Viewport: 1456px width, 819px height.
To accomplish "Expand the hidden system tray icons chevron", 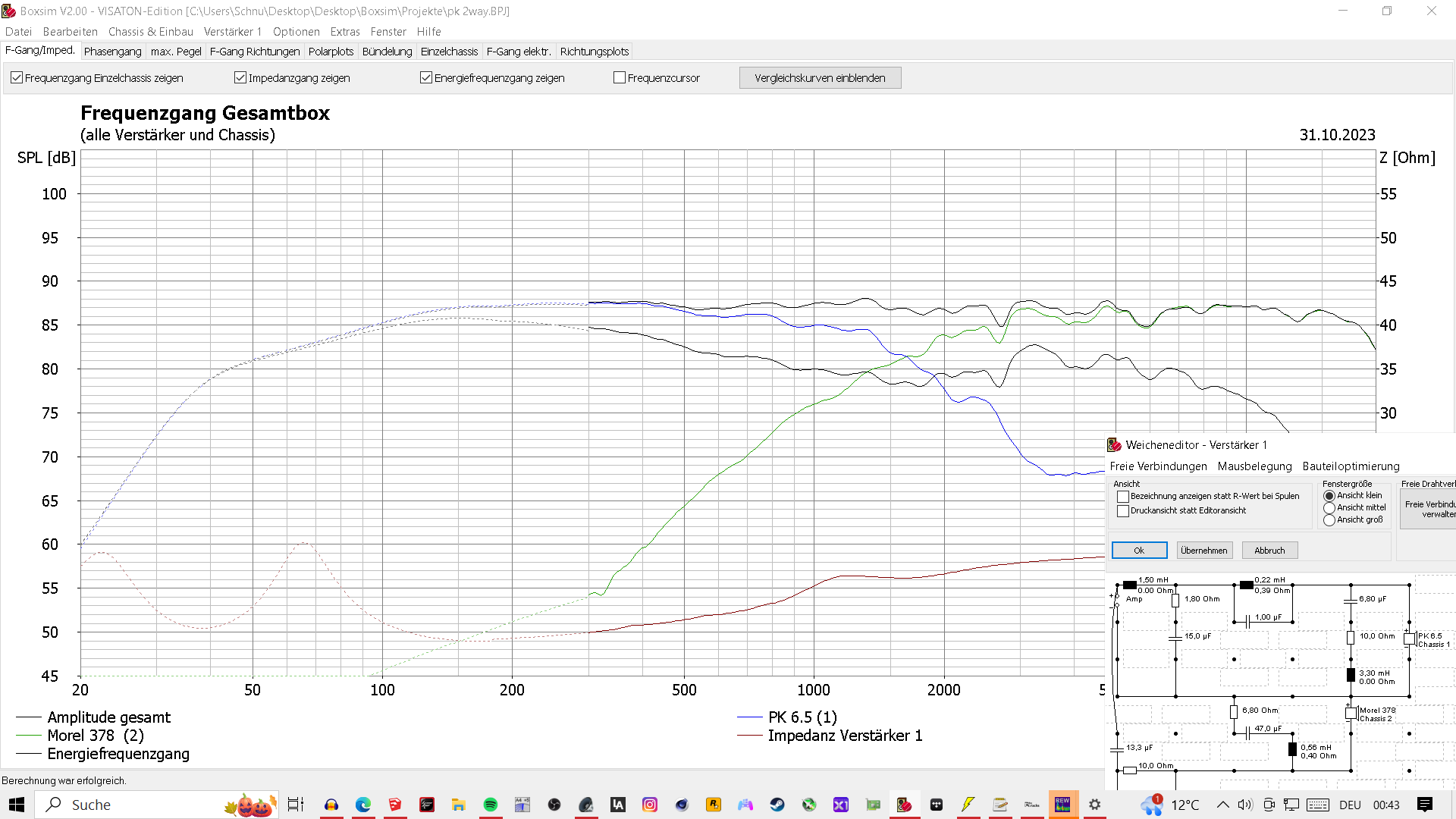I will click(x=1222, y=805).
